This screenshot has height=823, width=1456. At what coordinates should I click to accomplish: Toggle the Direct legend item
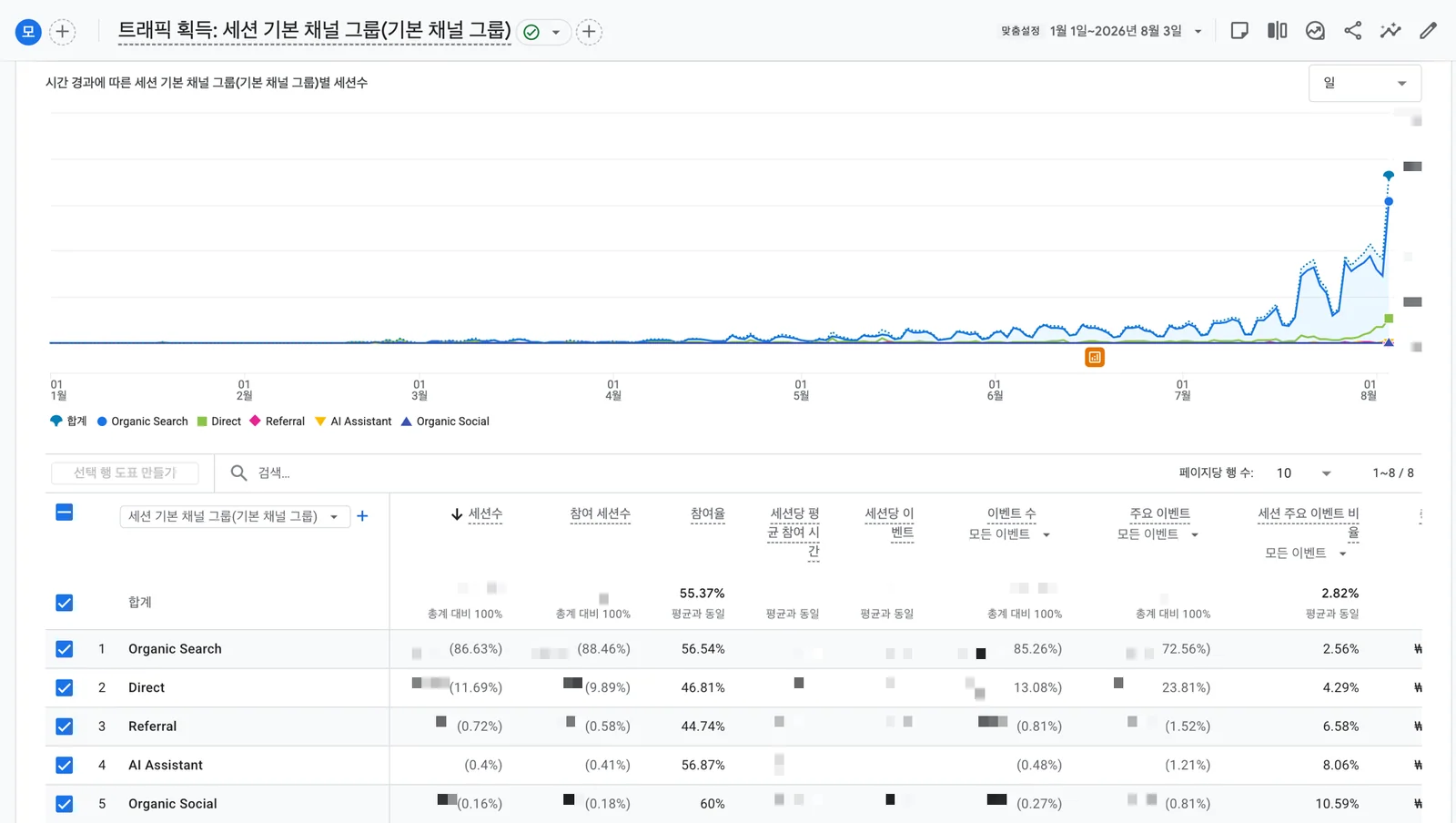pyautogui.click(x=219, y=421)
